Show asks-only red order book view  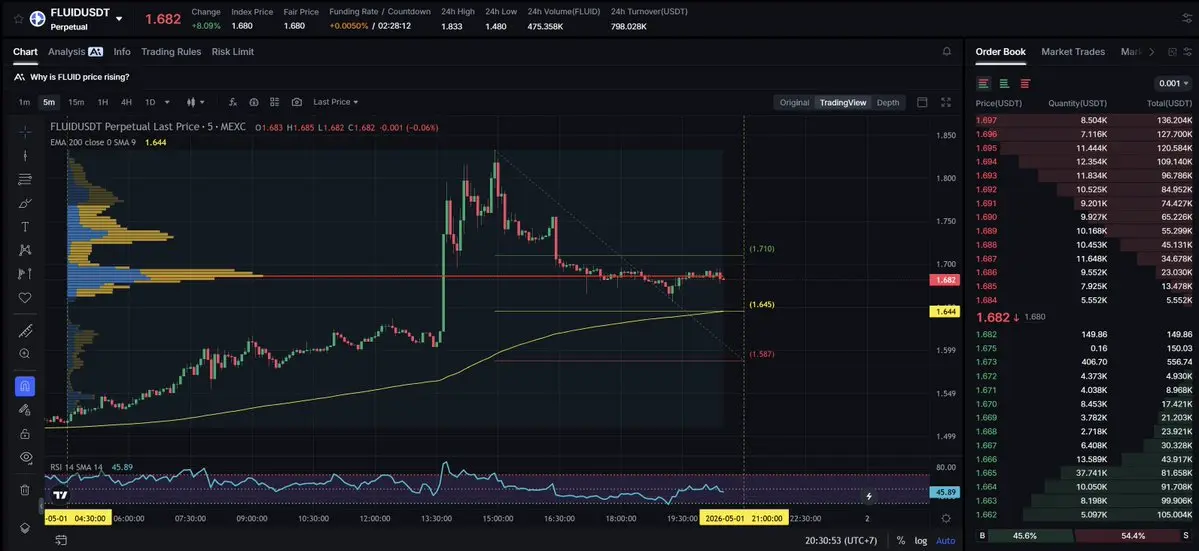coord(1025,83)
